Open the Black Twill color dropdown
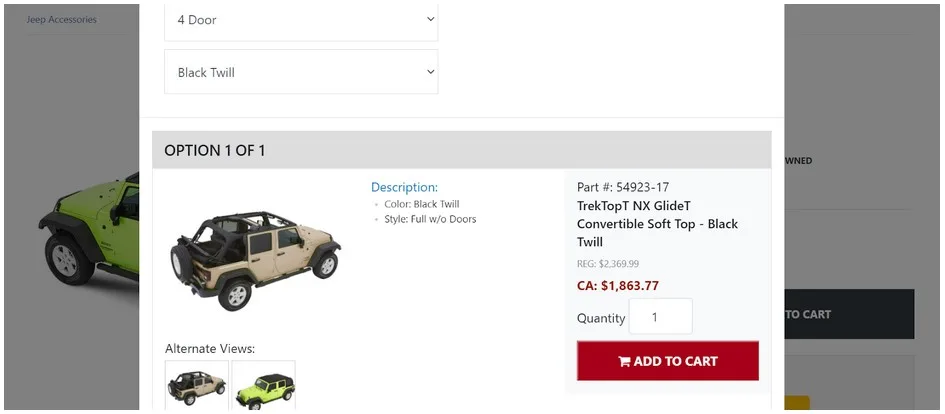This screenshot has height=414, width=945. (300, 72)
